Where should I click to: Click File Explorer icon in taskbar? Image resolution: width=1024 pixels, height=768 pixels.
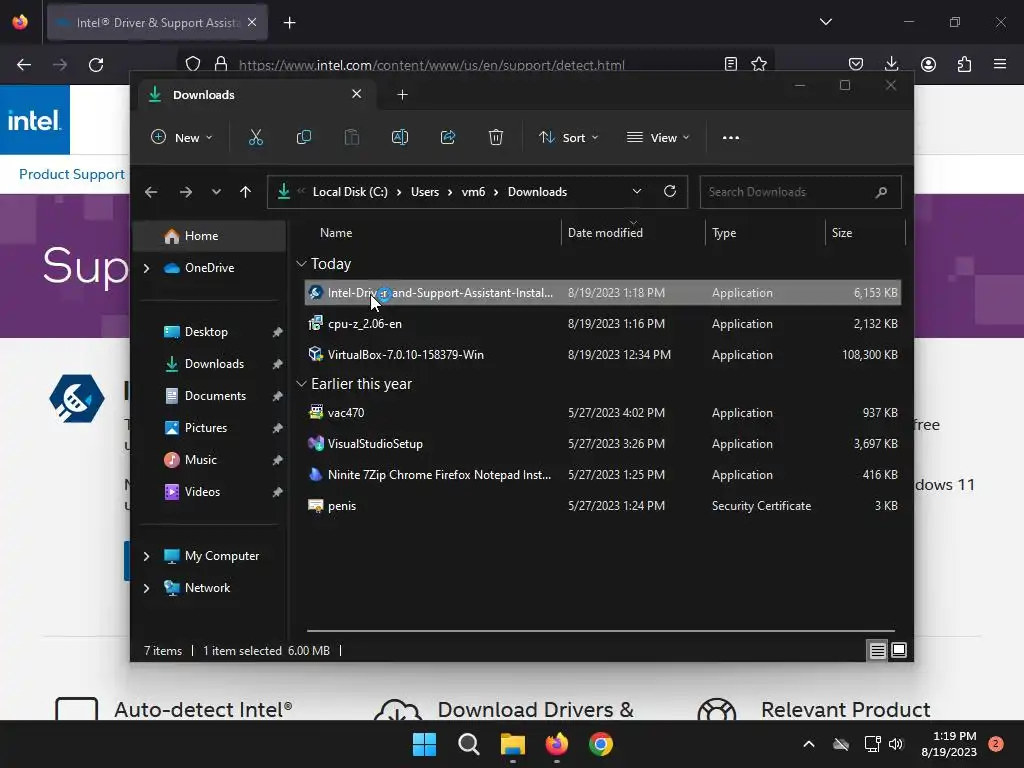point(513,744)
